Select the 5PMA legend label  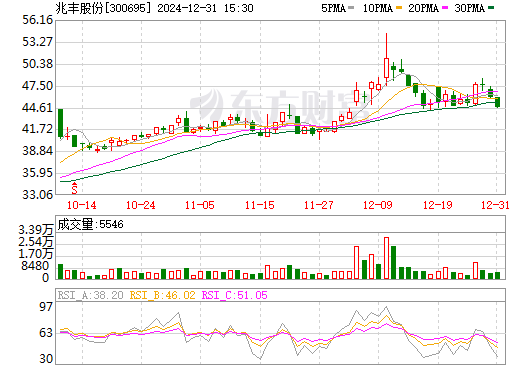click(x=333, y=8)
